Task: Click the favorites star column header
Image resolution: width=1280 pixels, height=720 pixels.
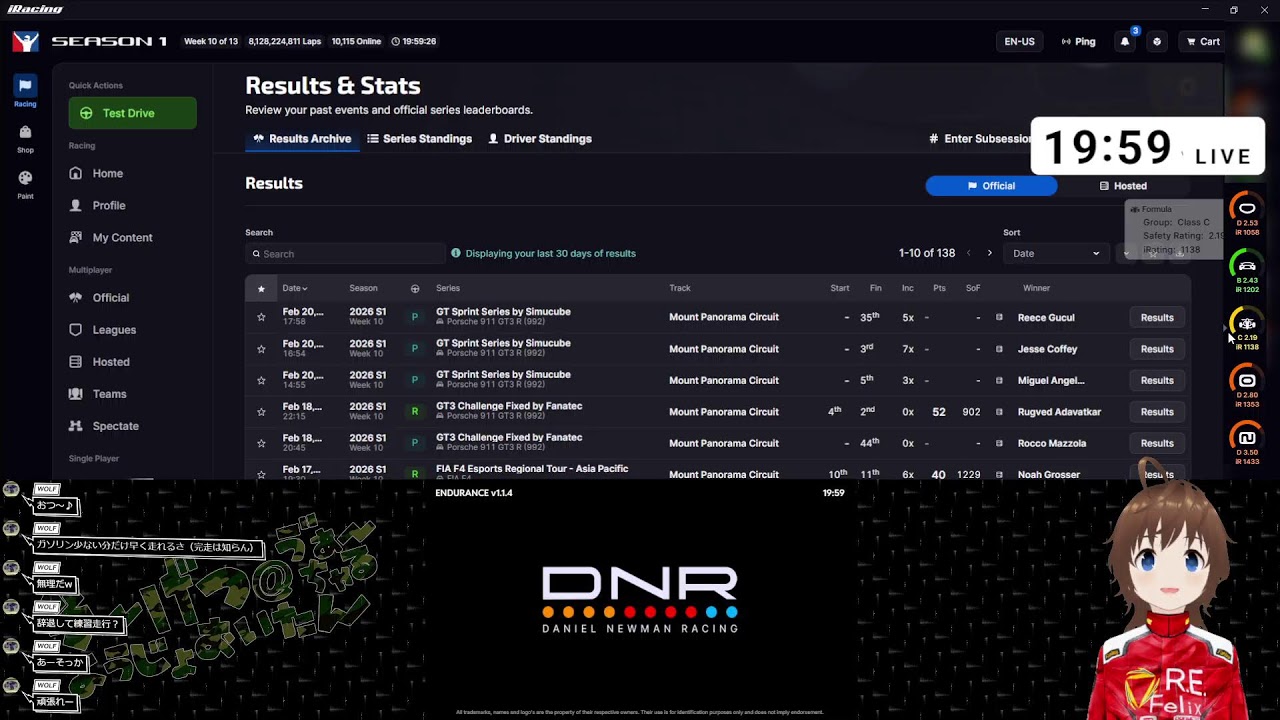Action: (261, 289)
